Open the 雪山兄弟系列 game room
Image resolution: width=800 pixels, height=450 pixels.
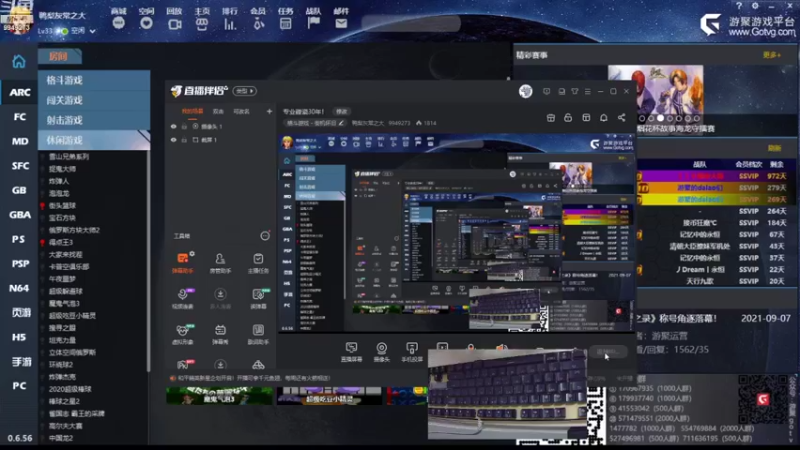click(x=69, y=157)
